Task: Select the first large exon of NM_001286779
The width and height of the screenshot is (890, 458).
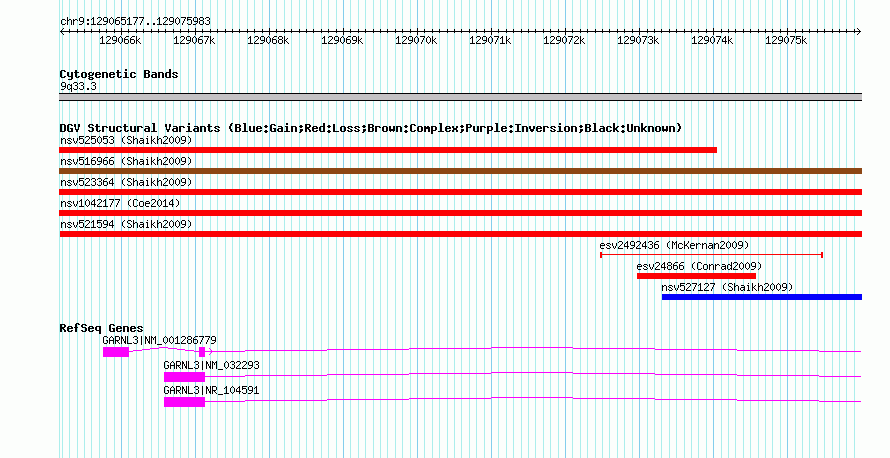Action: pyautogui.click(x=116, y=352)
